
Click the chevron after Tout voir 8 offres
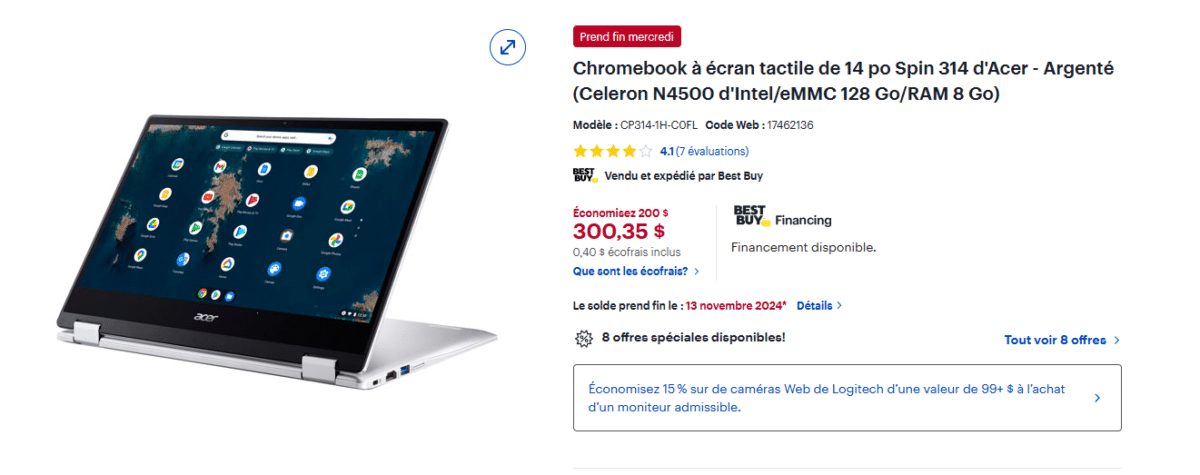[1116, 340]
